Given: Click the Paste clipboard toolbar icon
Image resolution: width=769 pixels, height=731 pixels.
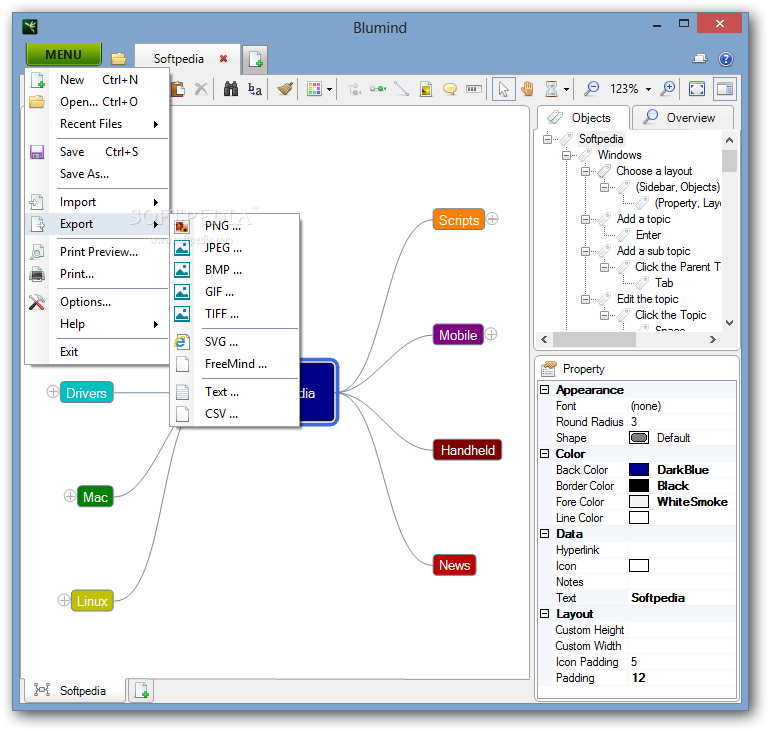Looking at the screenshot, I should pyautogui.click(x=178, y=89).
